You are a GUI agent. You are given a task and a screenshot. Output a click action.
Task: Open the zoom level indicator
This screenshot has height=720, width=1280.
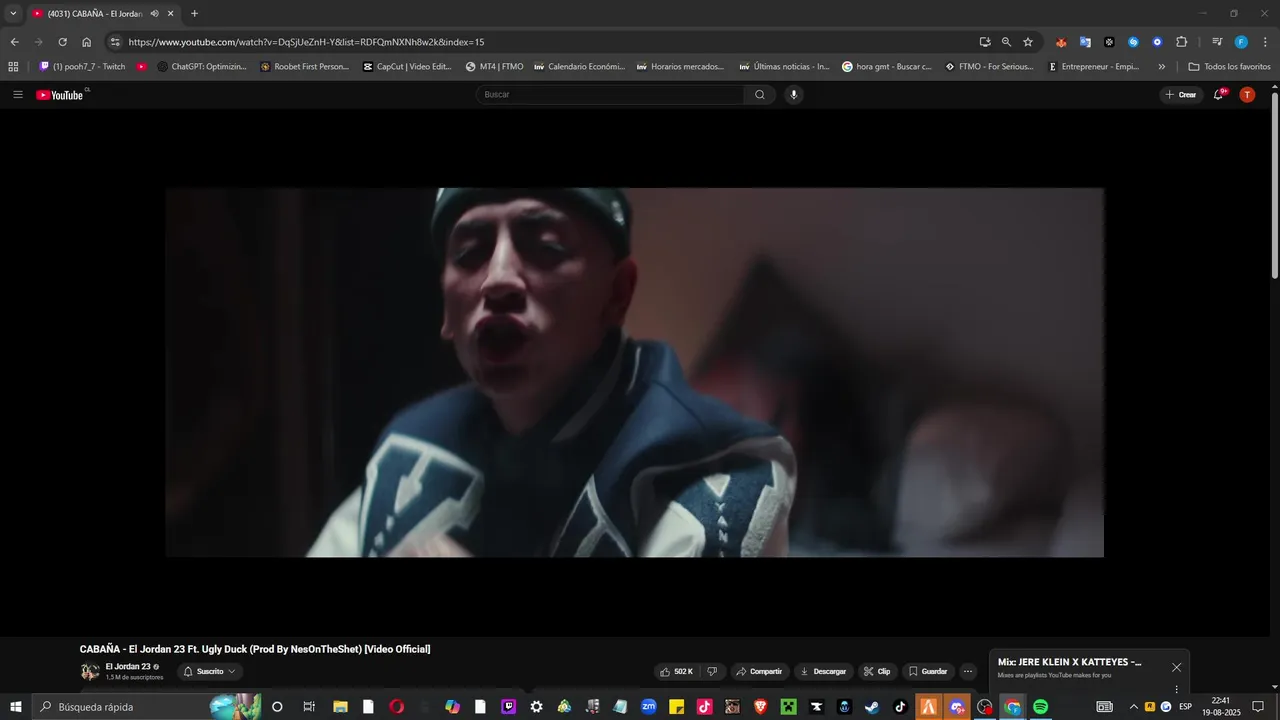1006,42
